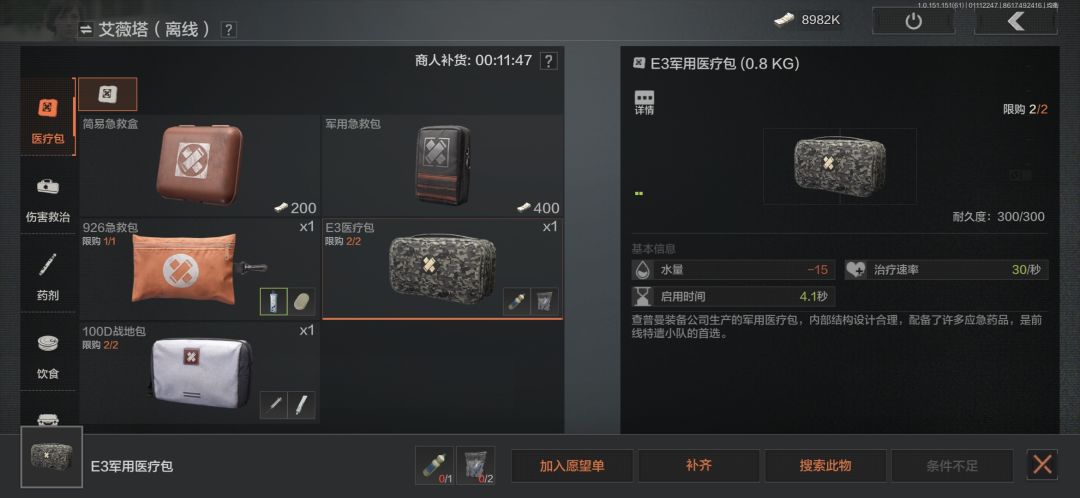1080x498 pixels.
Task: Click the water bottle 0/1 requirement slot
Action: pyautogui.click(x=435, y=466)
